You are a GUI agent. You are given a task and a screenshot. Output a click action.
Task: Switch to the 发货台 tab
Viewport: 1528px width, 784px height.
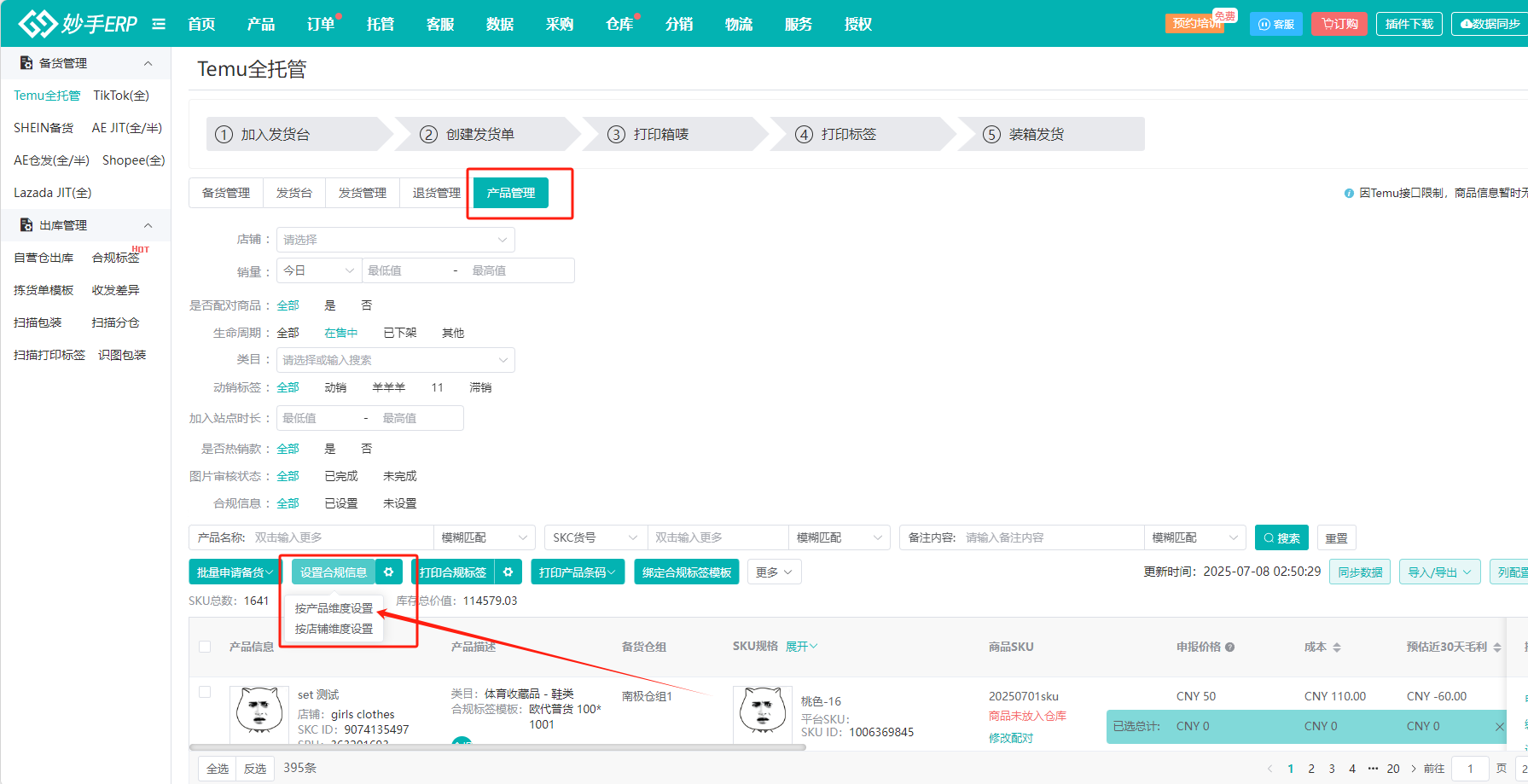click(x=294, y=193)
